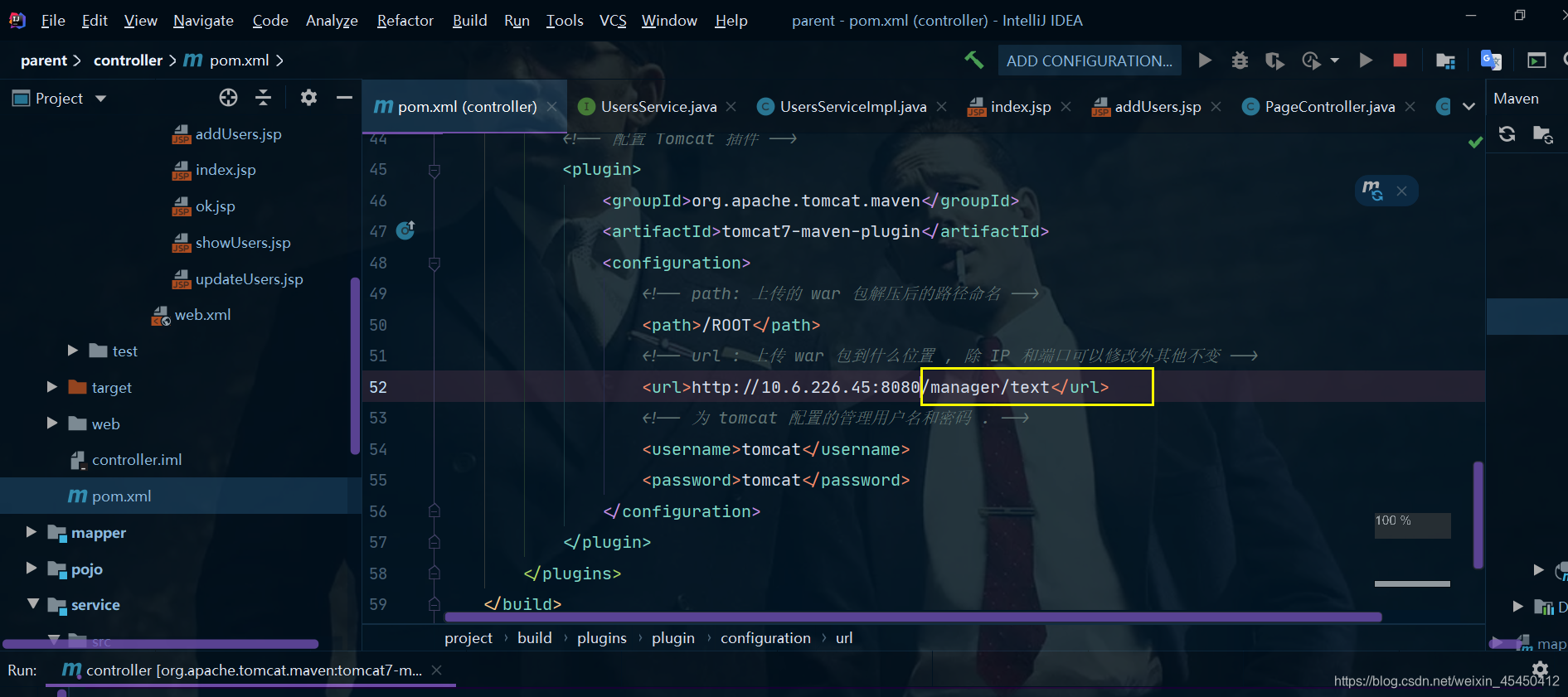Click the gutter icon on line 47
The height and width of the screenshot is (697, 1568).
coord(405,230)
